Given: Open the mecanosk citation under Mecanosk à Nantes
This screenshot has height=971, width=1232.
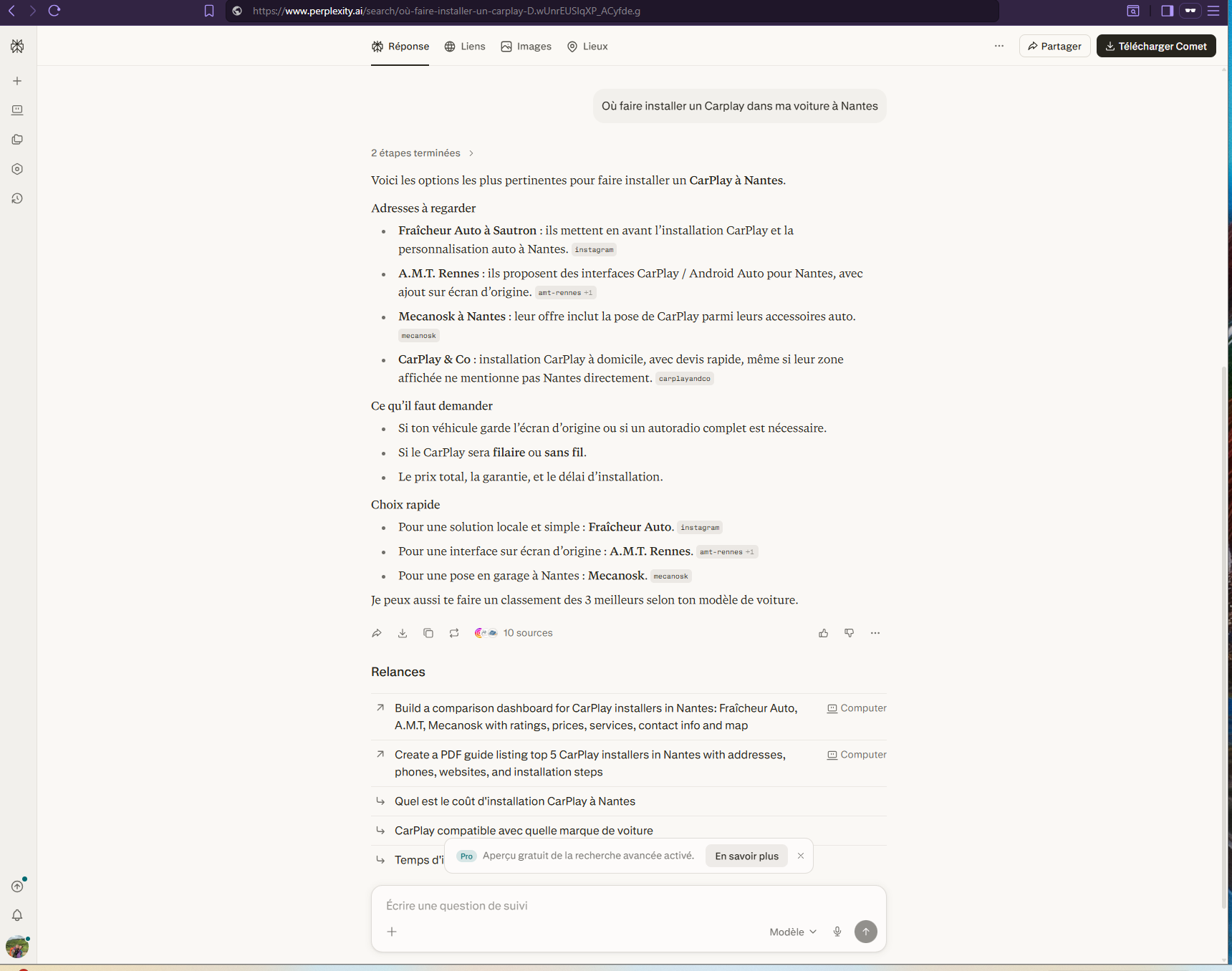Looking at the screenshot, I should coord(418,336).
